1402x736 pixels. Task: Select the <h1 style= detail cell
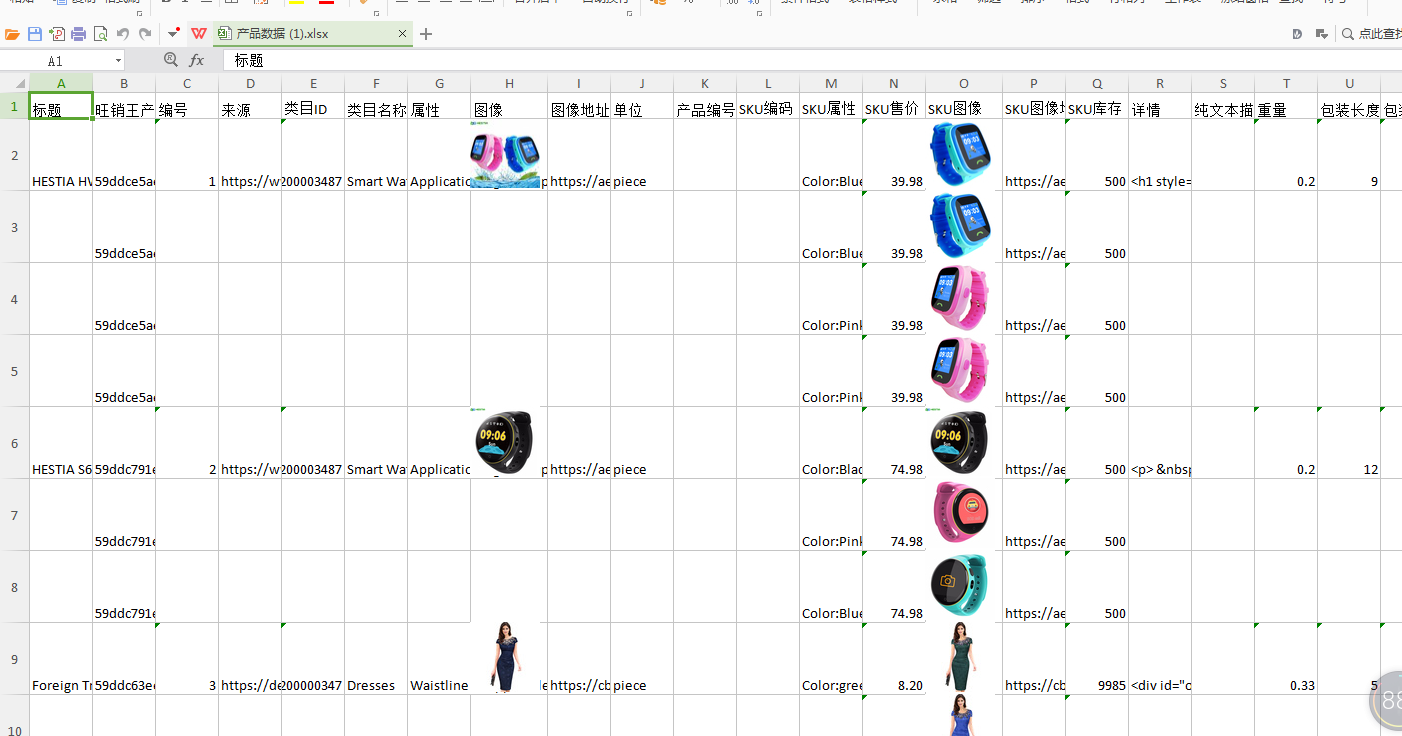pos(1160,155)
